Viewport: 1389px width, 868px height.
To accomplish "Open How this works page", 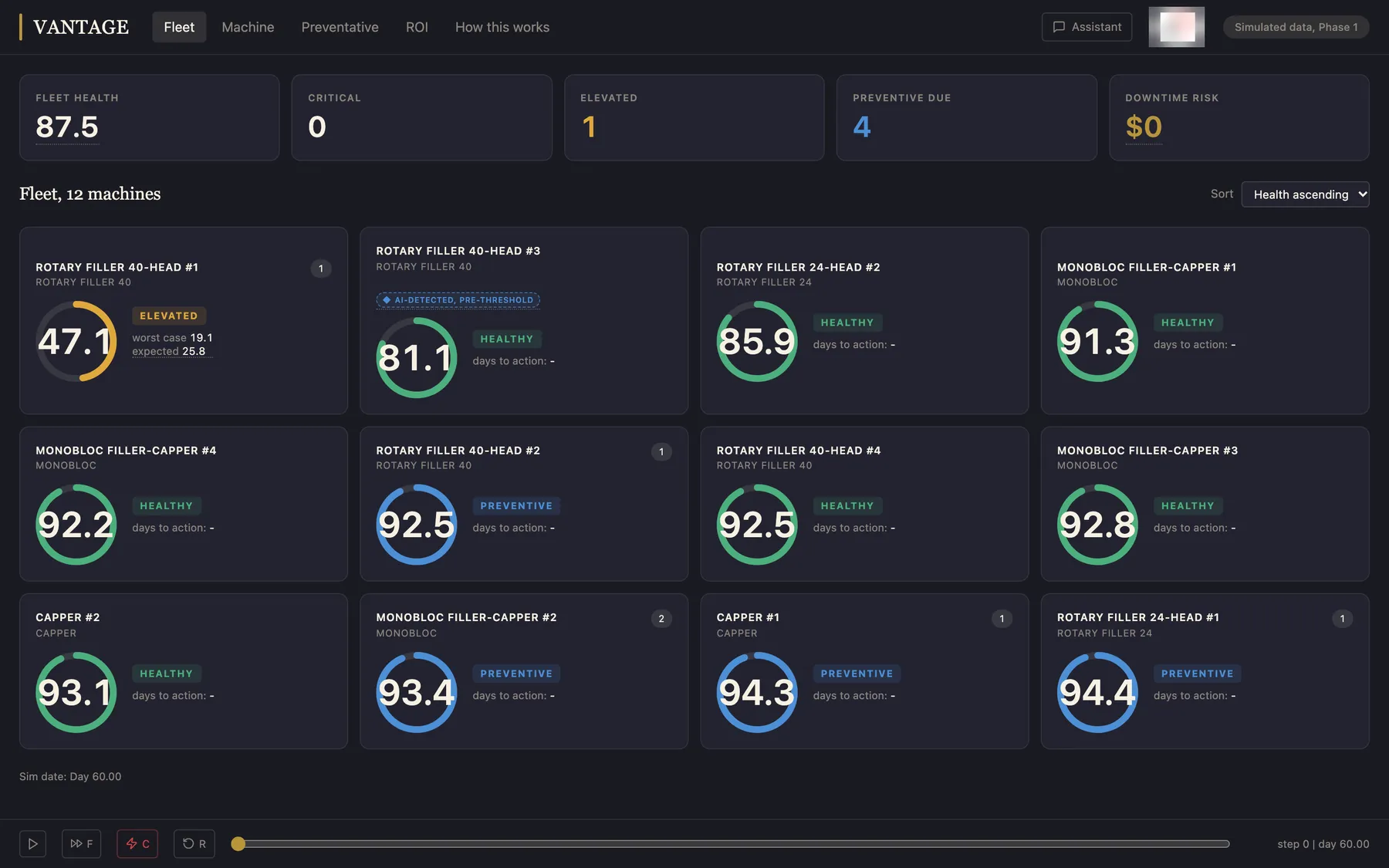I will click(x=502, y=27).
